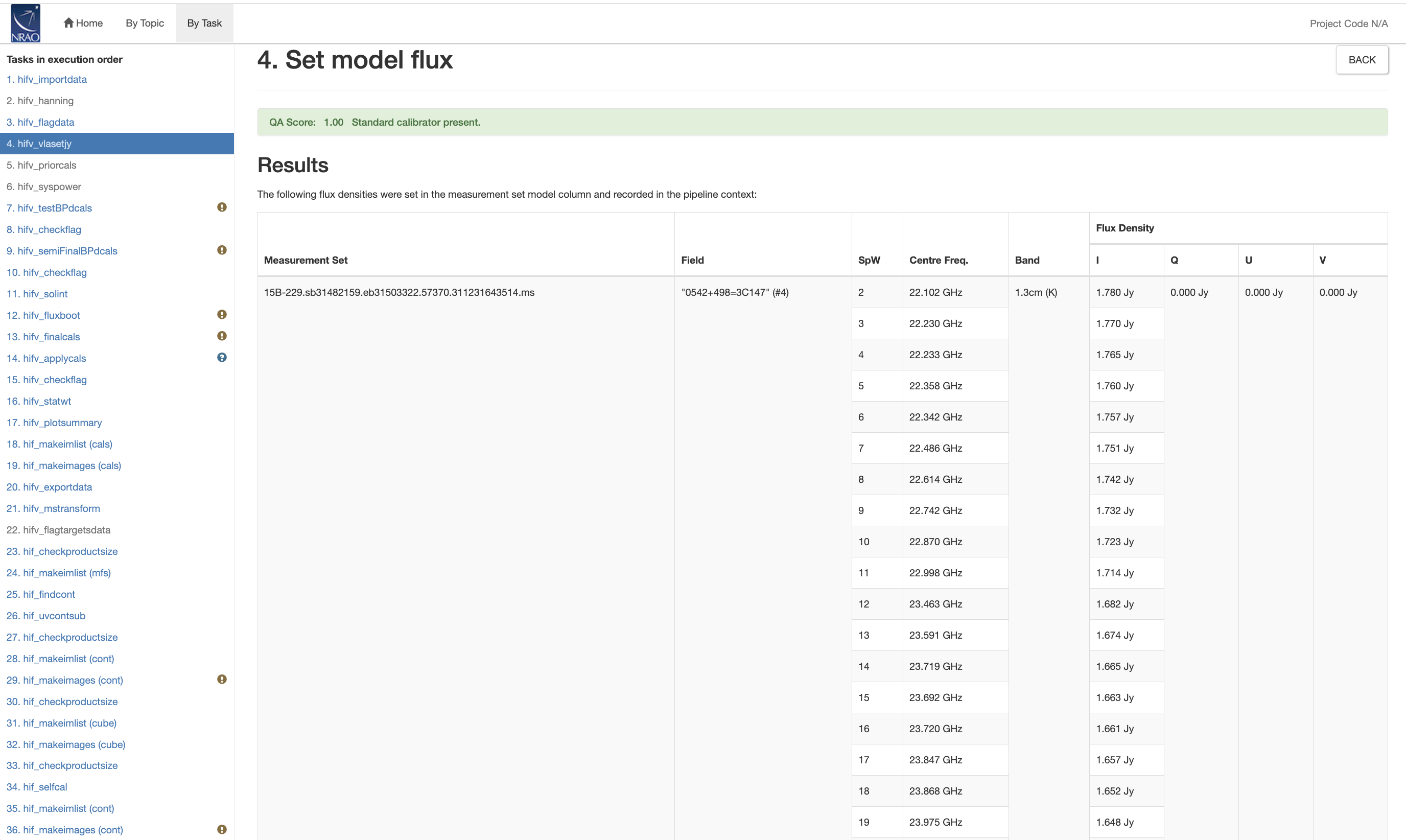Open task 31. hif_makeimlist (cube)

(62, 724)
